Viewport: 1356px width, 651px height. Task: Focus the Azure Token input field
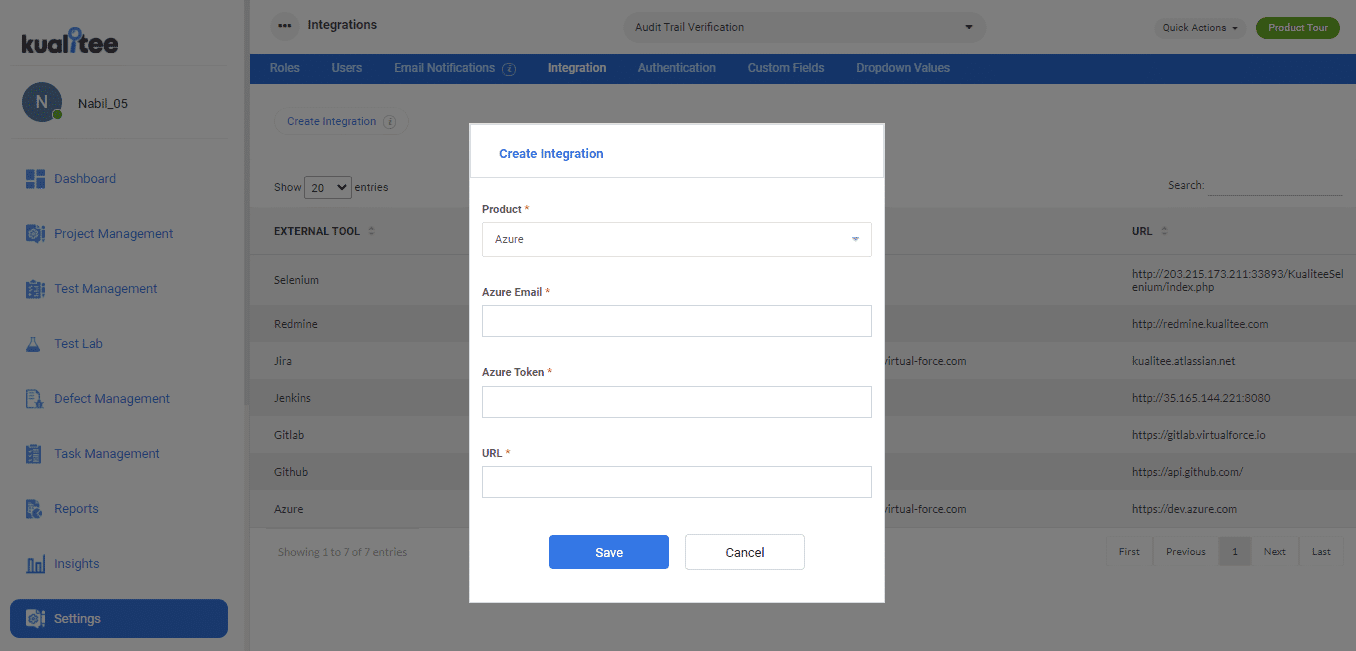tap(677, 402)
